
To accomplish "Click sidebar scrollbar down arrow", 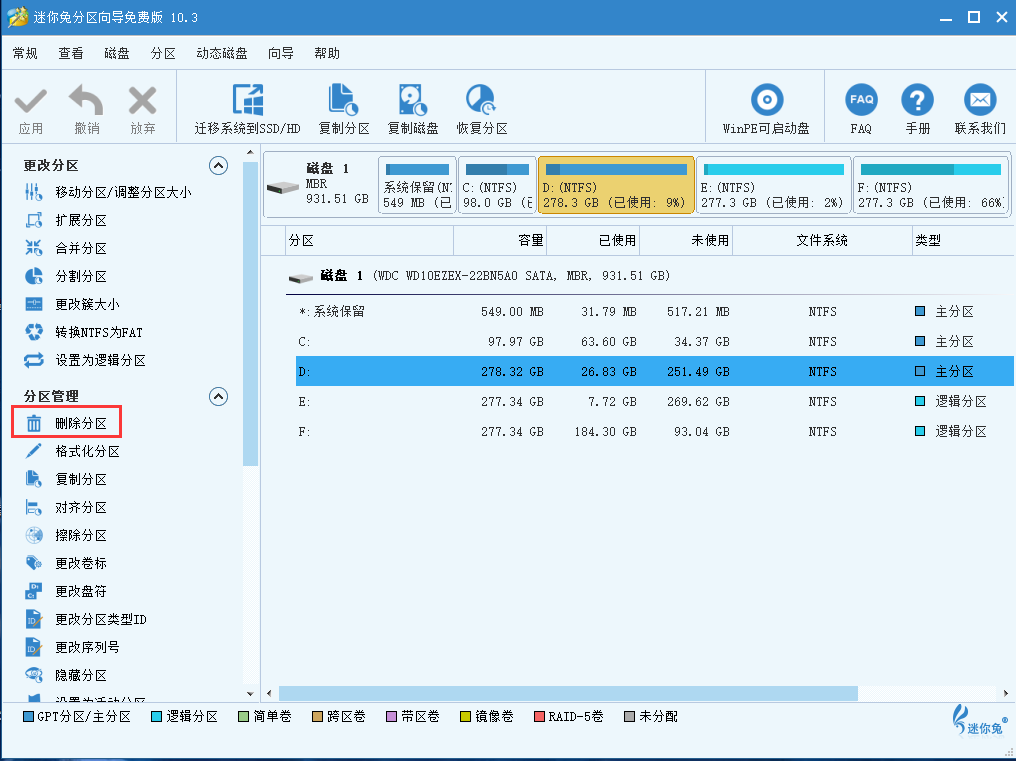I will point(250,693).
